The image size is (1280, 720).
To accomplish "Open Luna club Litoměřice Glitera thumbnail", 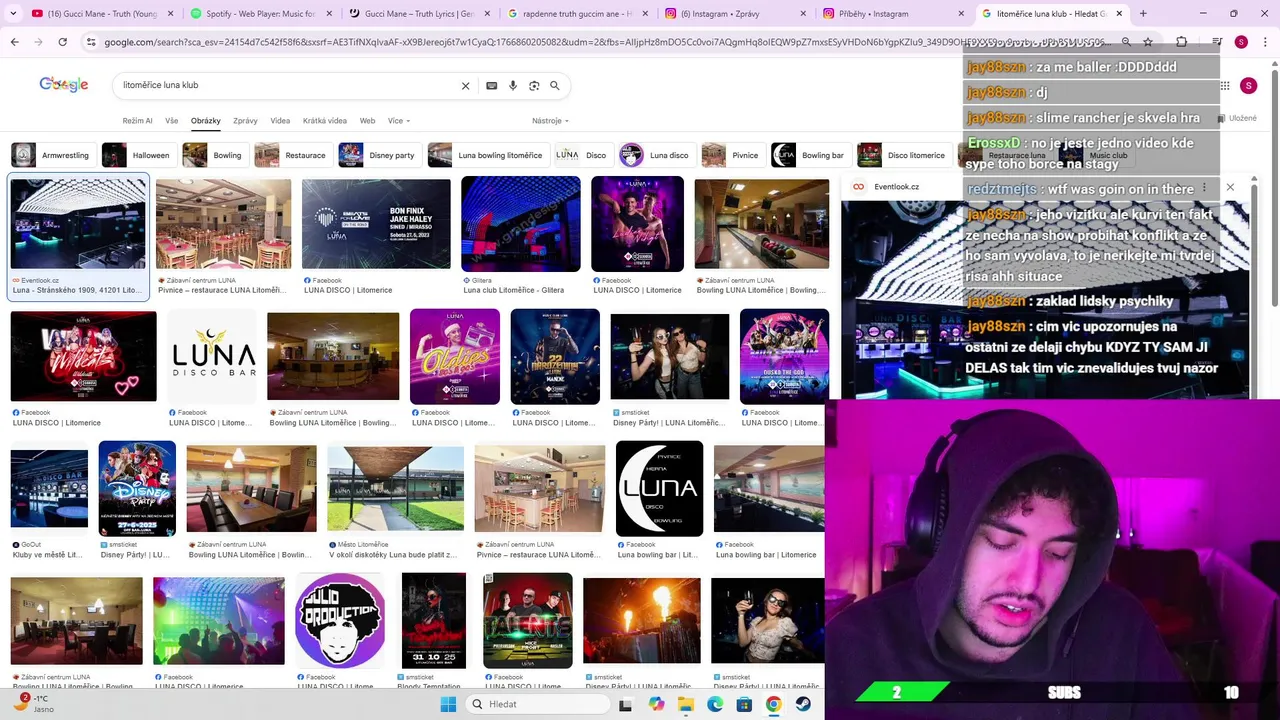I will (520, 224).
